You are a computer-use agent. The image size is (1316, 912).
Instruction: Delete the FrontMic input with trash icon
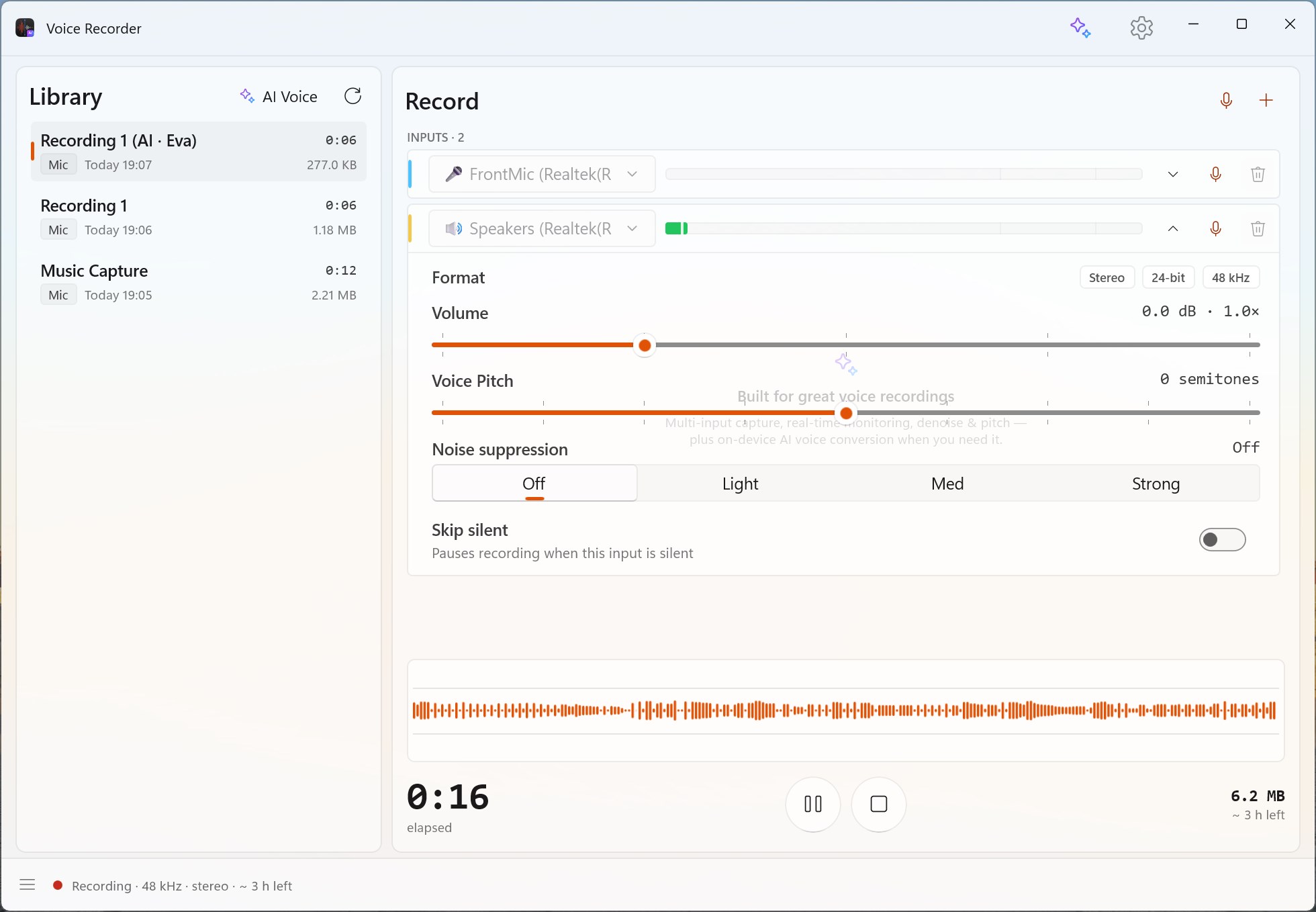[1258, 175]
